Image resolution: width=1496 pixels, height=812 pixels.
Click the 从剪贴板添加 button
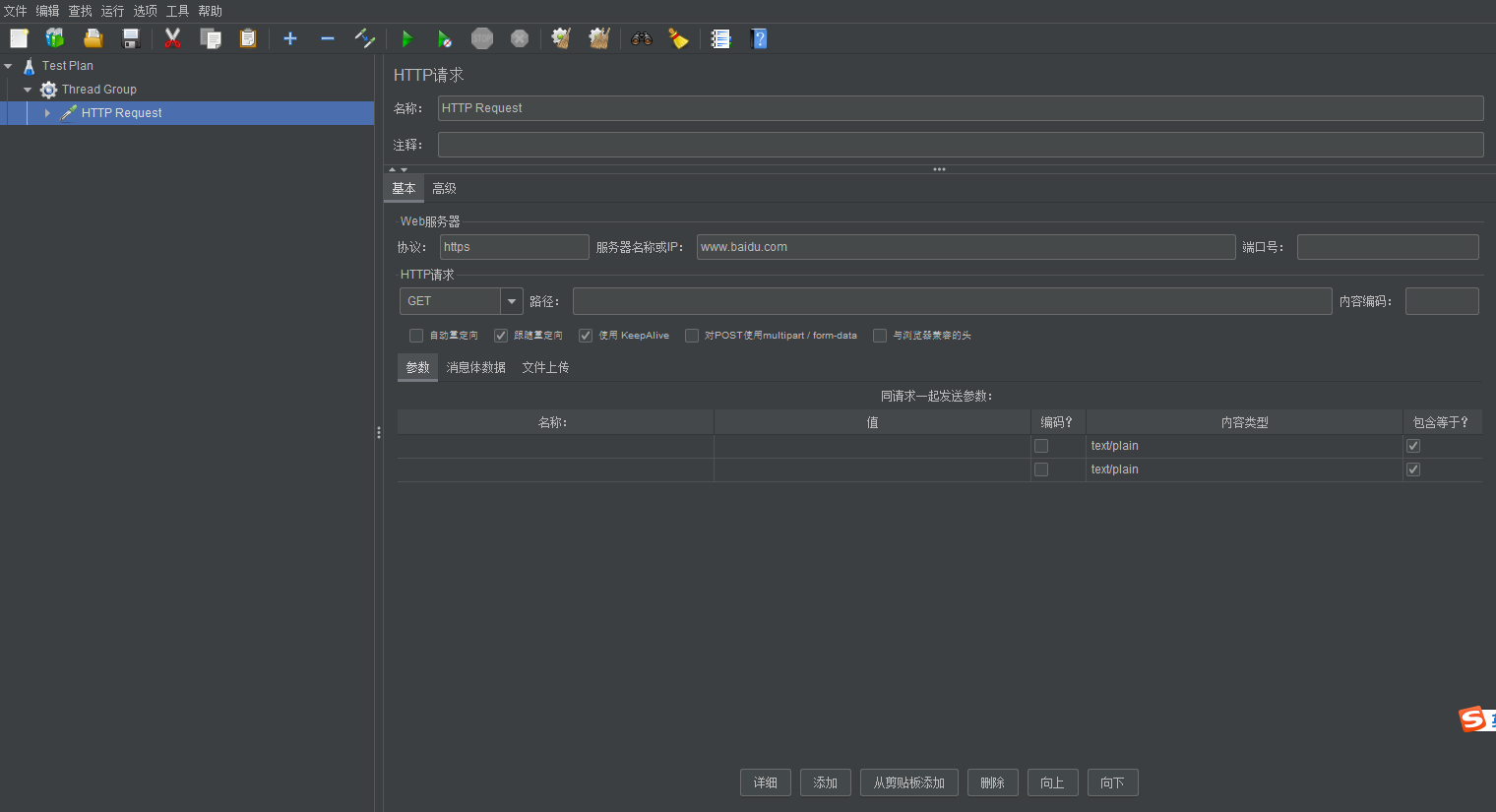909,782
